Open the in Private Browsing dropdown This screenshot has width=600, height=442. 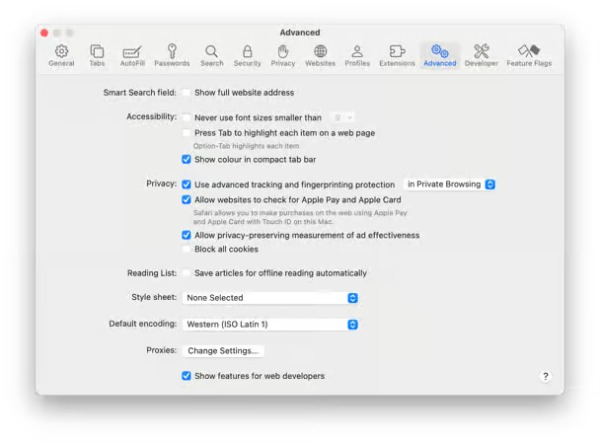tap(450, 184)
